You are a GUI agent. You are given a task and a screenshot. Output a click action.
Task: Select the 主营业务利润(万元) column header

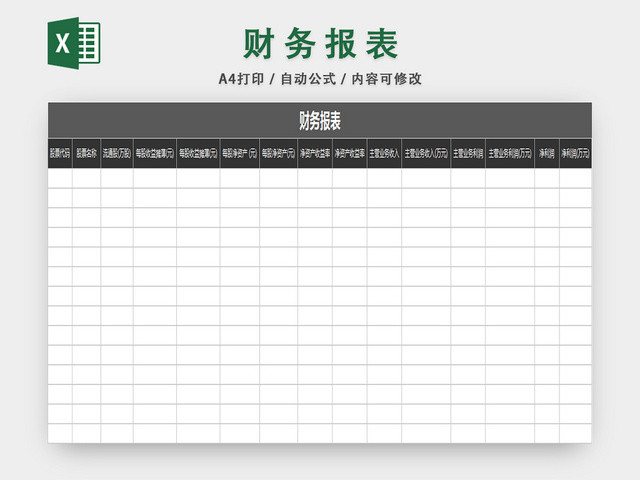[x=510, y=153]
